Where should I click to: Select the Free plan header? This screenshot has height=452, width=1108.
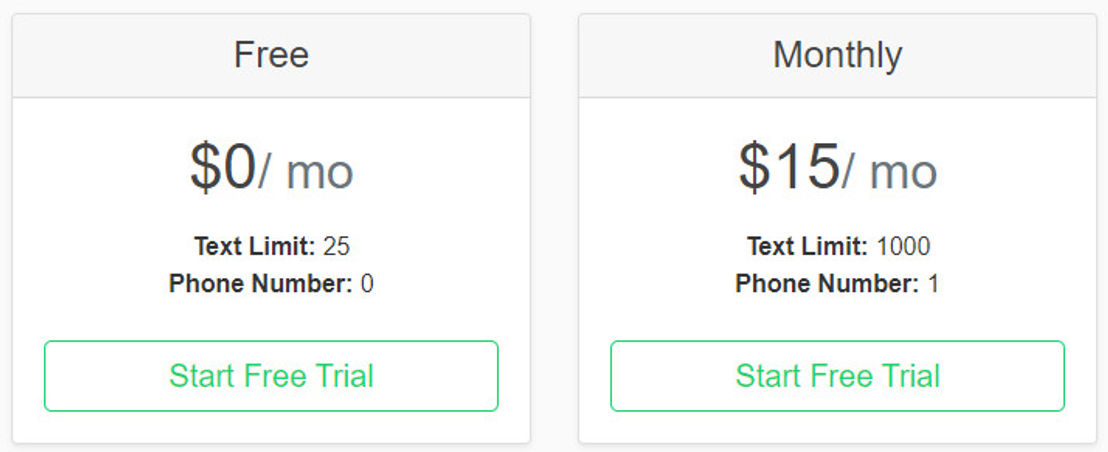point(271,55)
